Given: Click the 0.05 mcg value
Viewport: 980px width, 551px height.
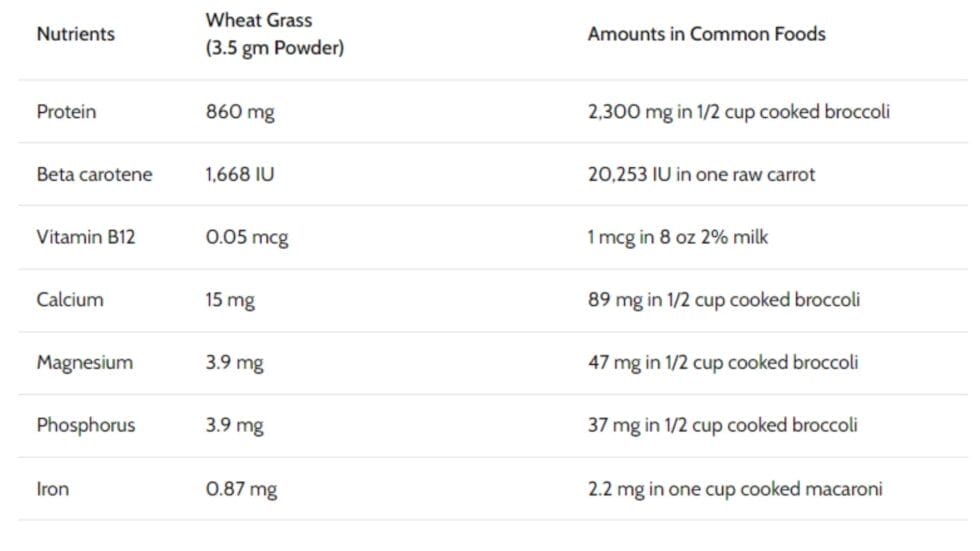Looking at the screenshot, I should tap(246, 238).
